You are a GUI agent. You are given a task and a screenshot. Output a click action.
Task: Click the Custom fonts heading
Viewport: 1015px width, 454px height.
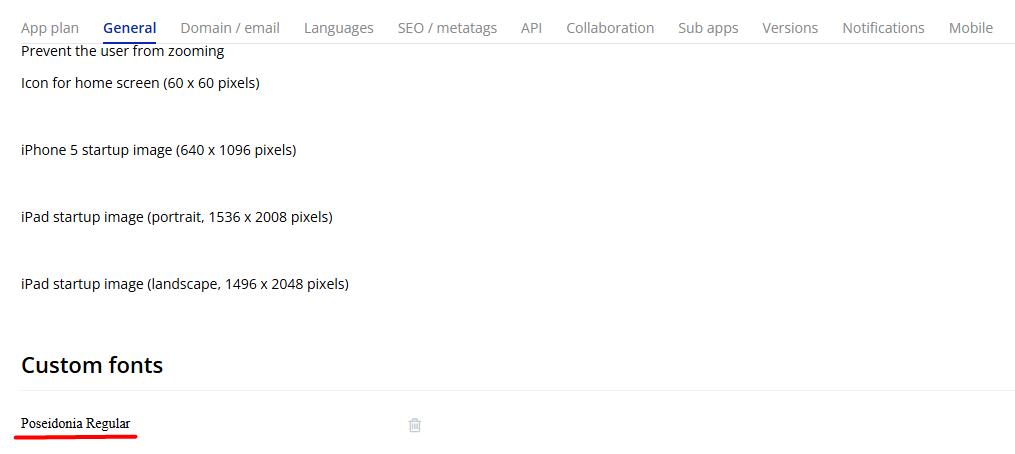click(x=92, y=365)
